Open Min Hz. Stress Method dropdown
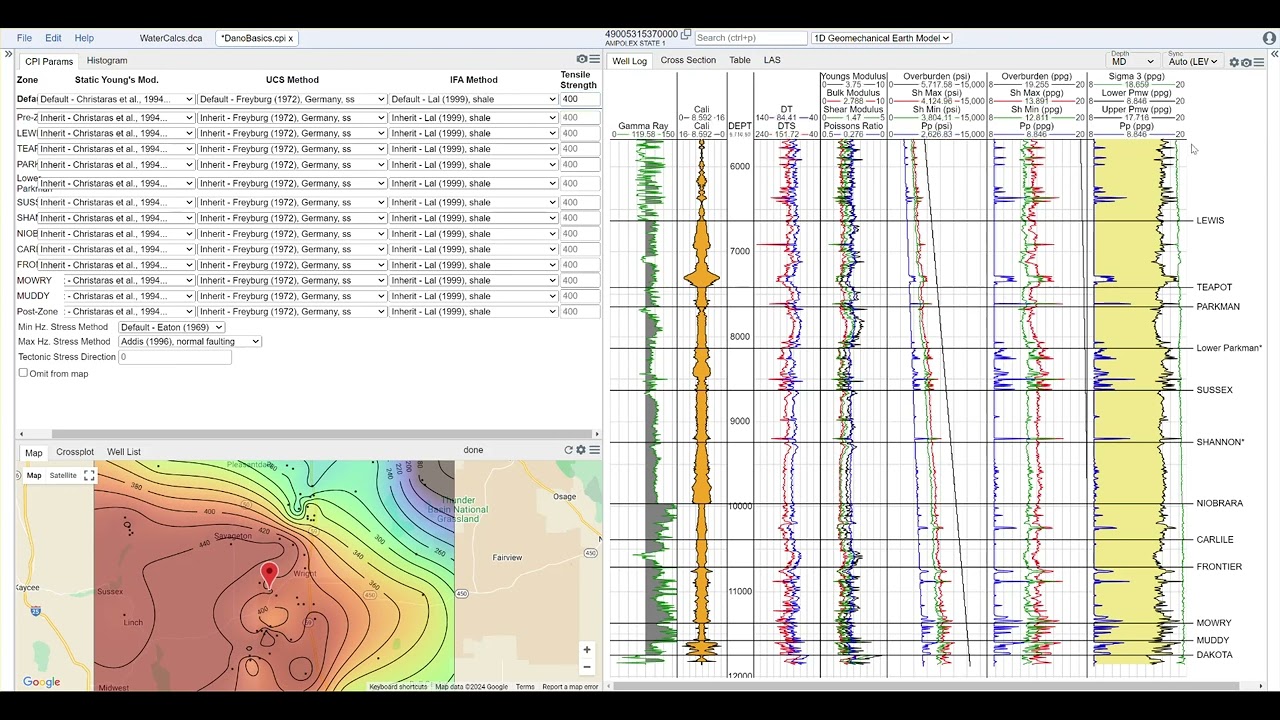1280x720 pixels. [x=171, y=327]
